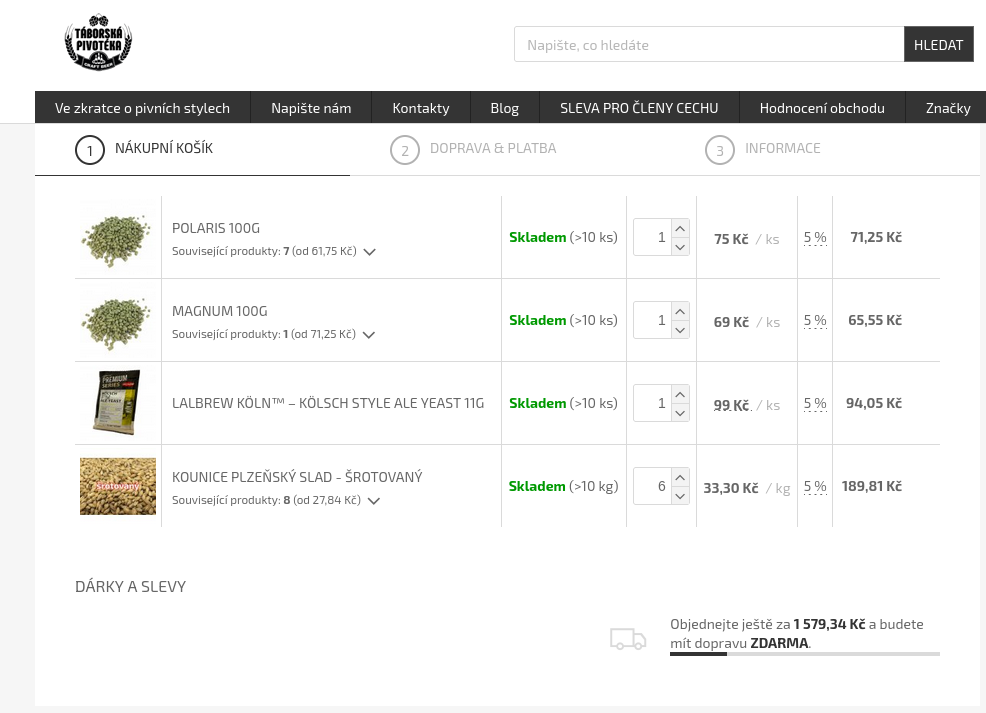Click the Lalbrew Köln yeast packet image

[x=117, y=403]
